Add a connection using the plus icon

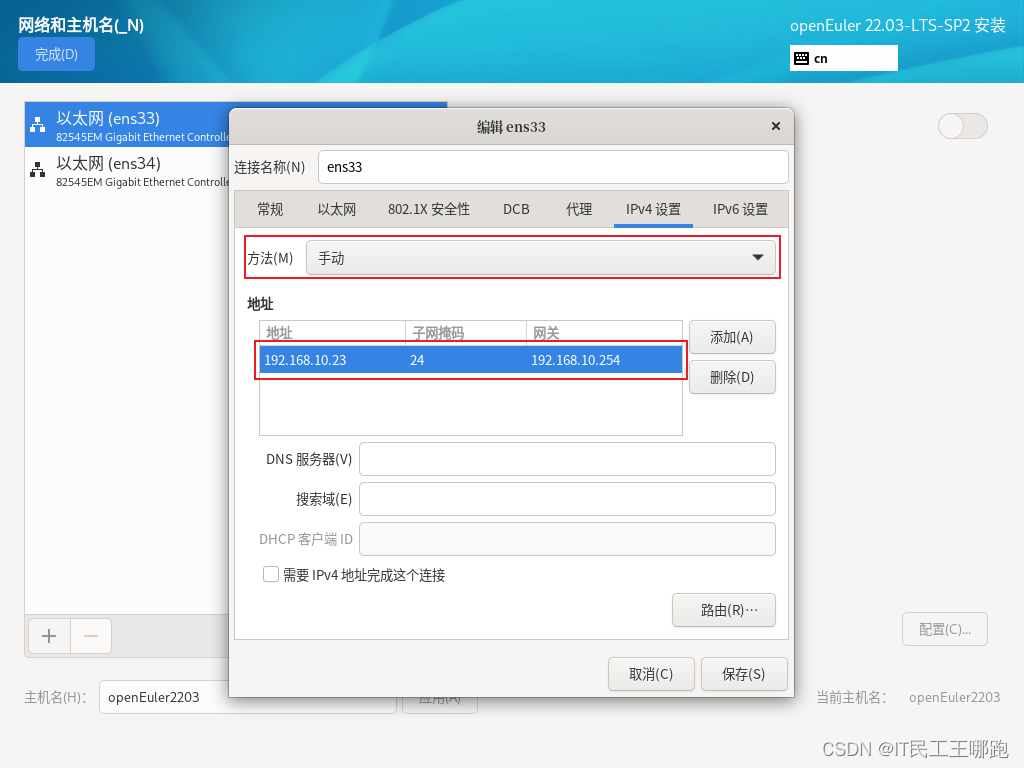(48, 636)
